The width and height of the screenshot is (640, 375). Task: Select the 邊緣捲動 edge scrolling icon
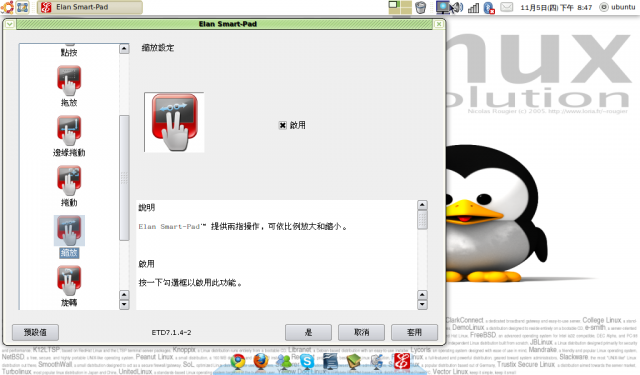69,130
